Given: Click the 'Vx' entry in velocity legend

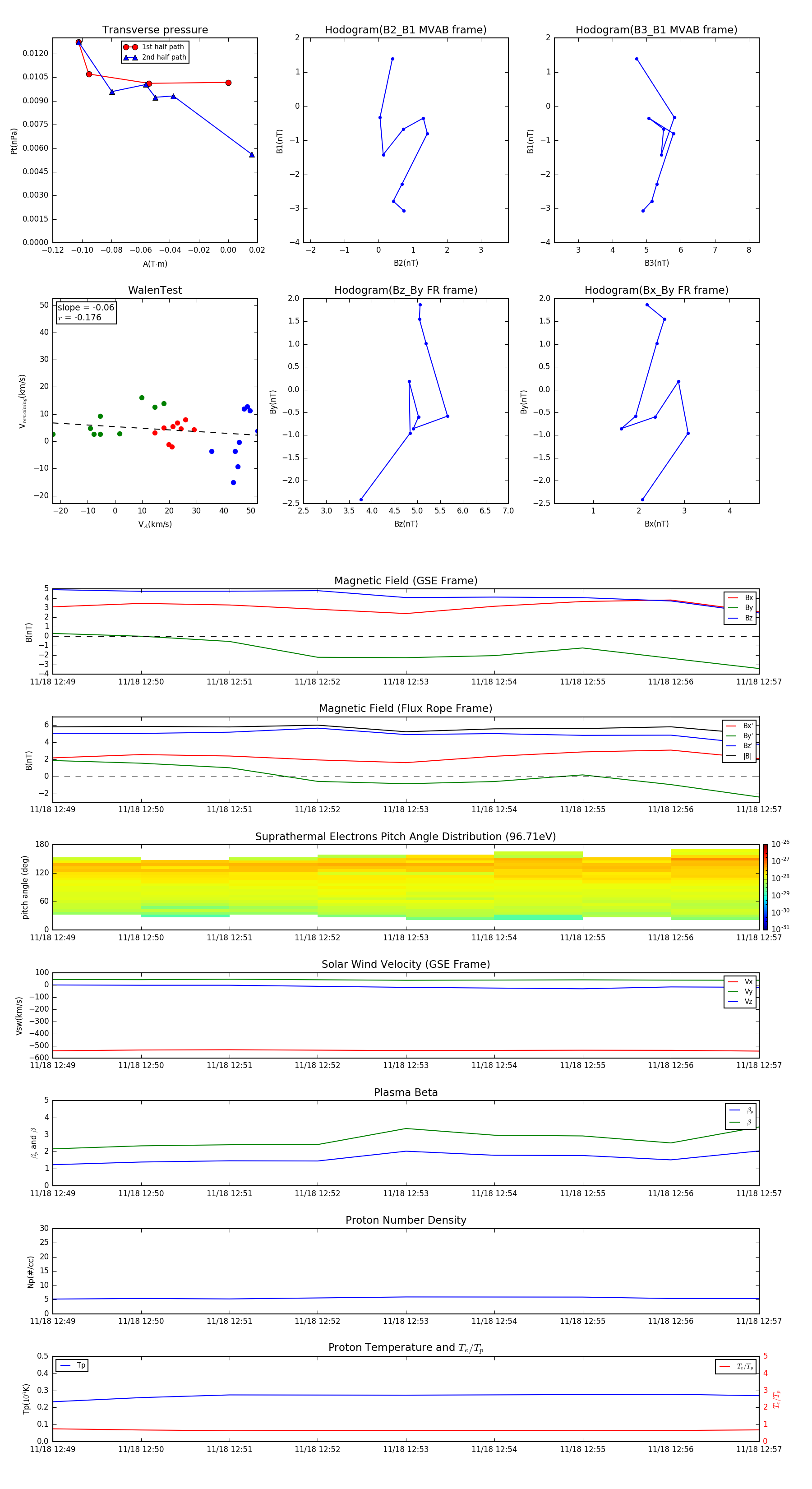Looking at the screenshot, I should coord(740,982).
